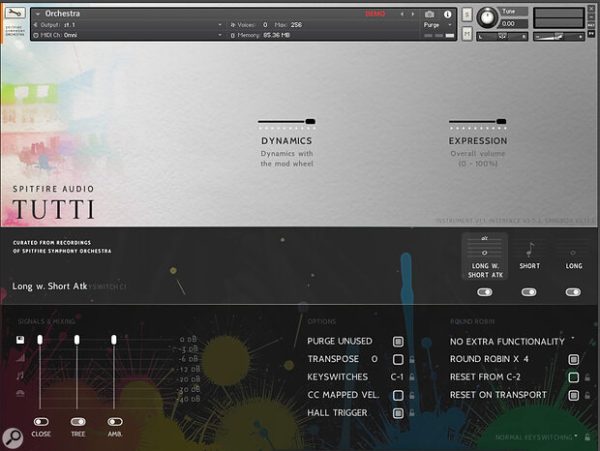Click the lock icon beside Hall Trigger
Screen dimensions: 600x451
point(412,413)
